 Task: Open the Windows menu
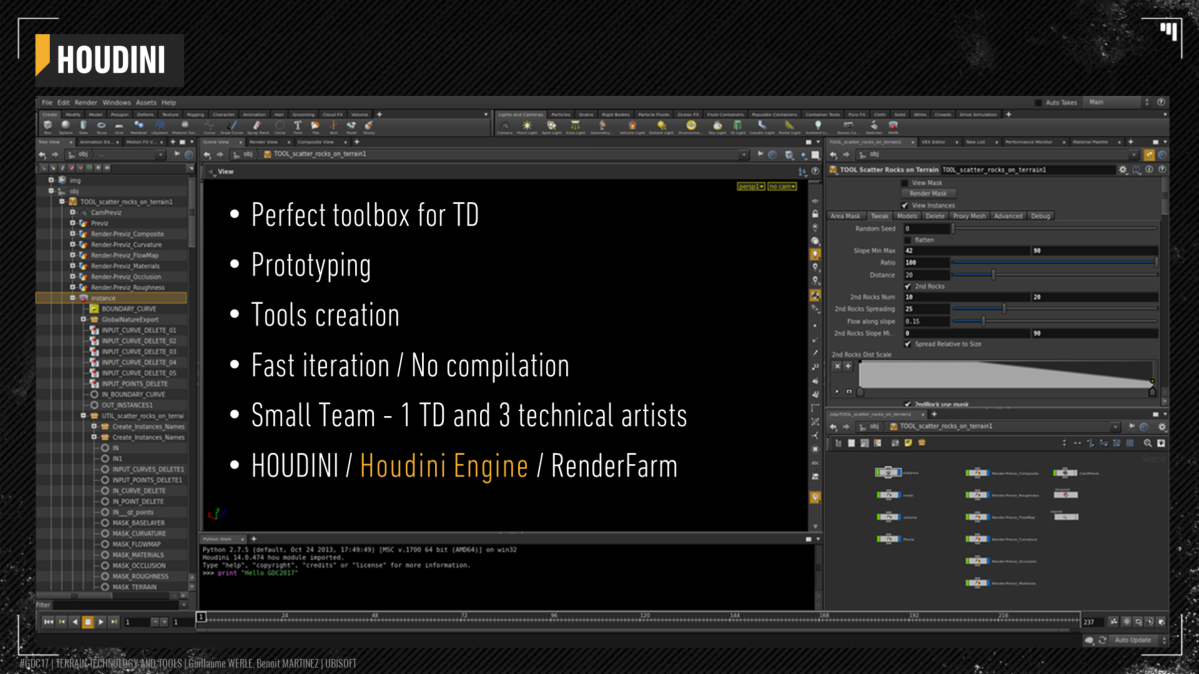coord(116,103)
